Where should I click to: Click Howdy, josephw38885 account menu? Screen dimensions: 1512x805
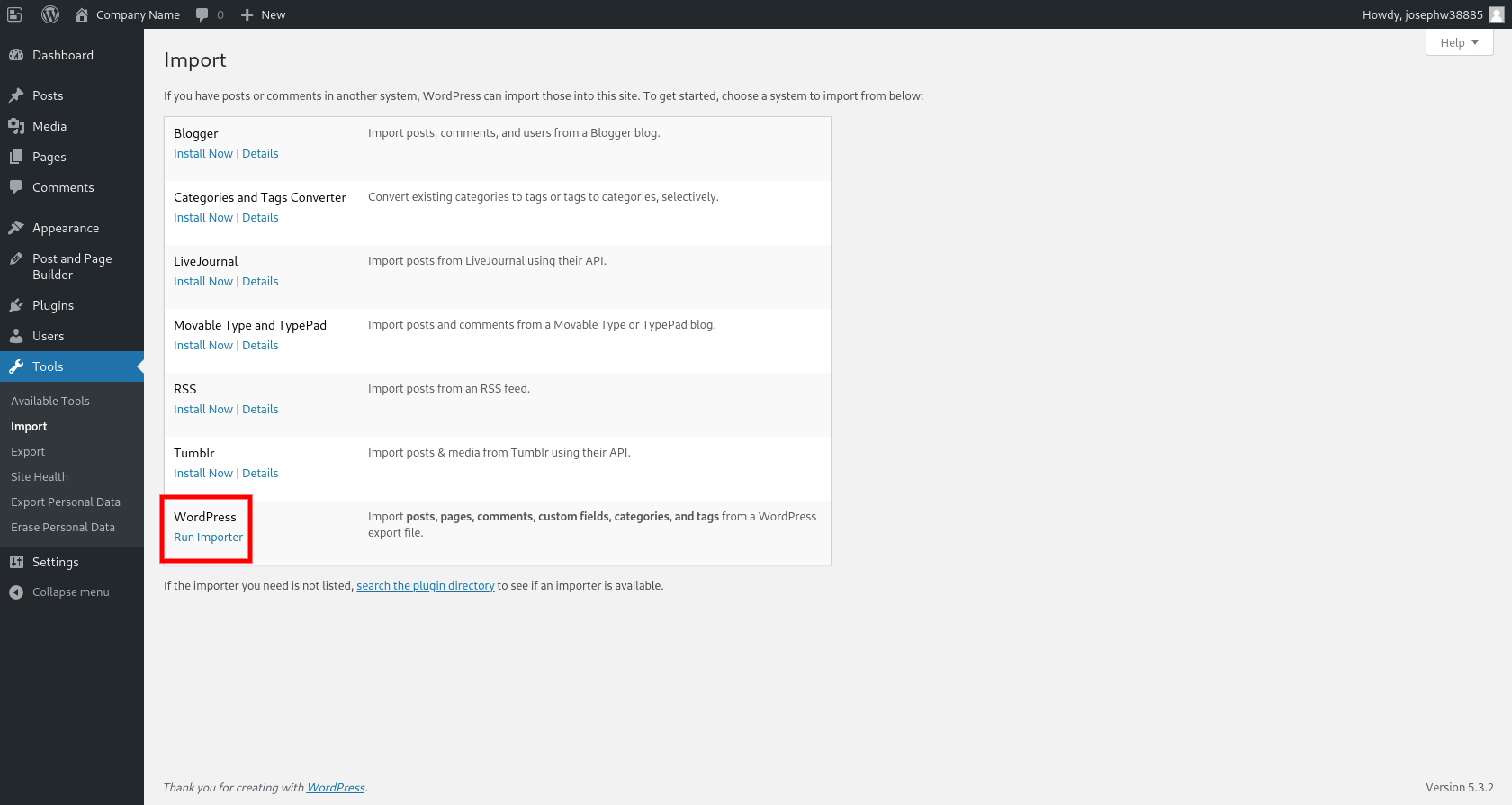1433,14
